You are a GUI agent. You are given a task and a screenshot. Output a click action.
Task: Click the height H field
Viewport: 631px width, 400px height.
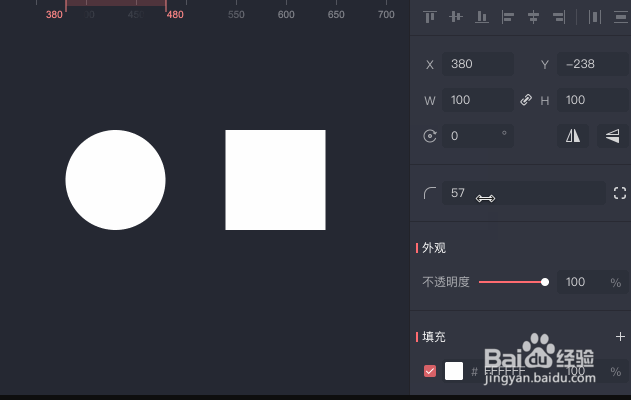(x=594, y=100)
